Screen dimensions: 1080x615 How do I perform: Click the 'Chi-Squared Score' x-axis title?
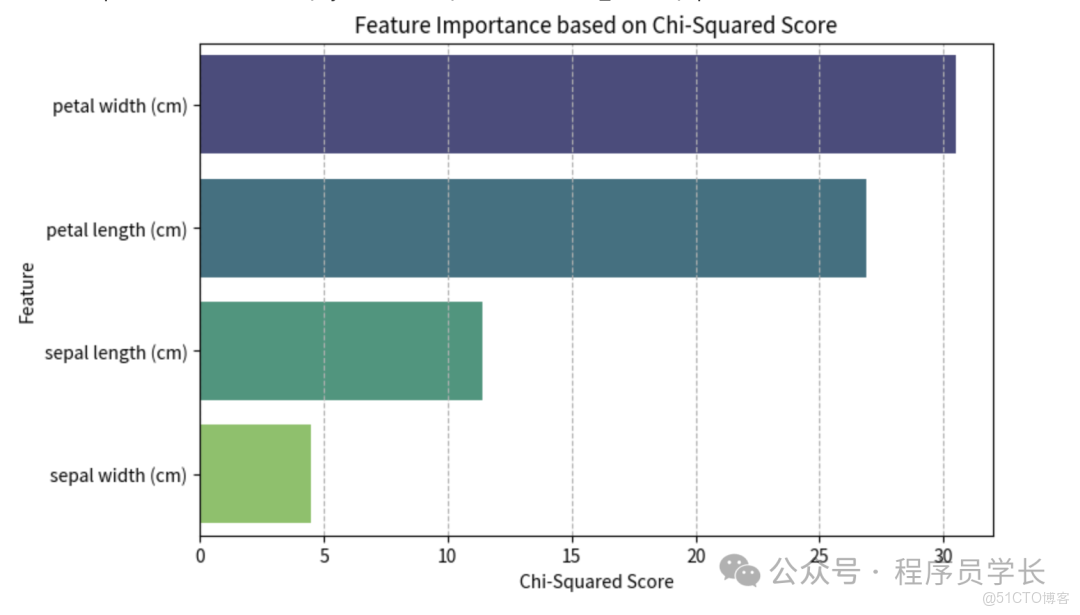pyautogui.click(x=596, y=581)
